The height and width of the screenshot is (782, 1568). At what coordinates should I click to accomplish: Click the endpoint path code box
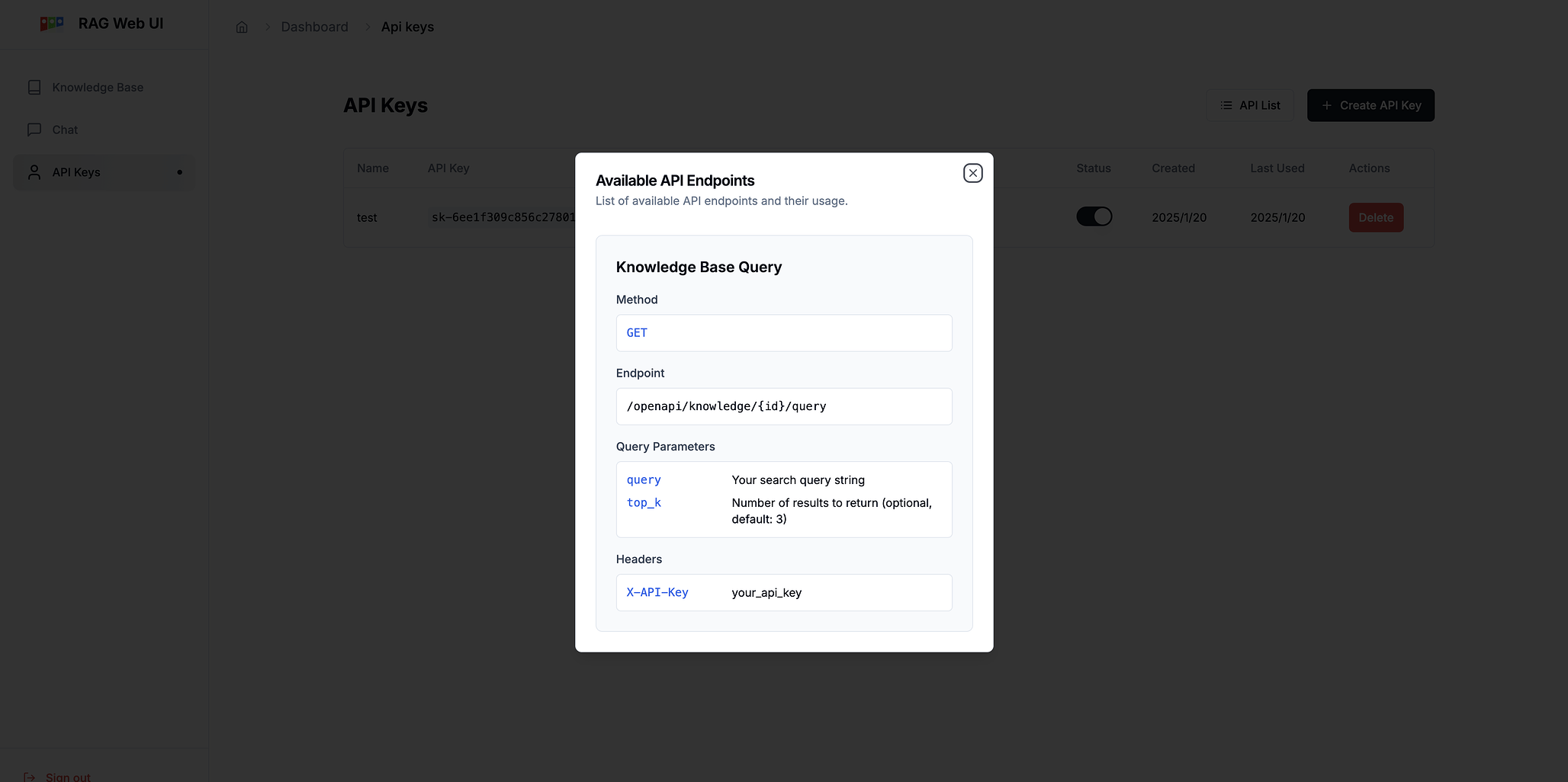[x=783, y=406]
